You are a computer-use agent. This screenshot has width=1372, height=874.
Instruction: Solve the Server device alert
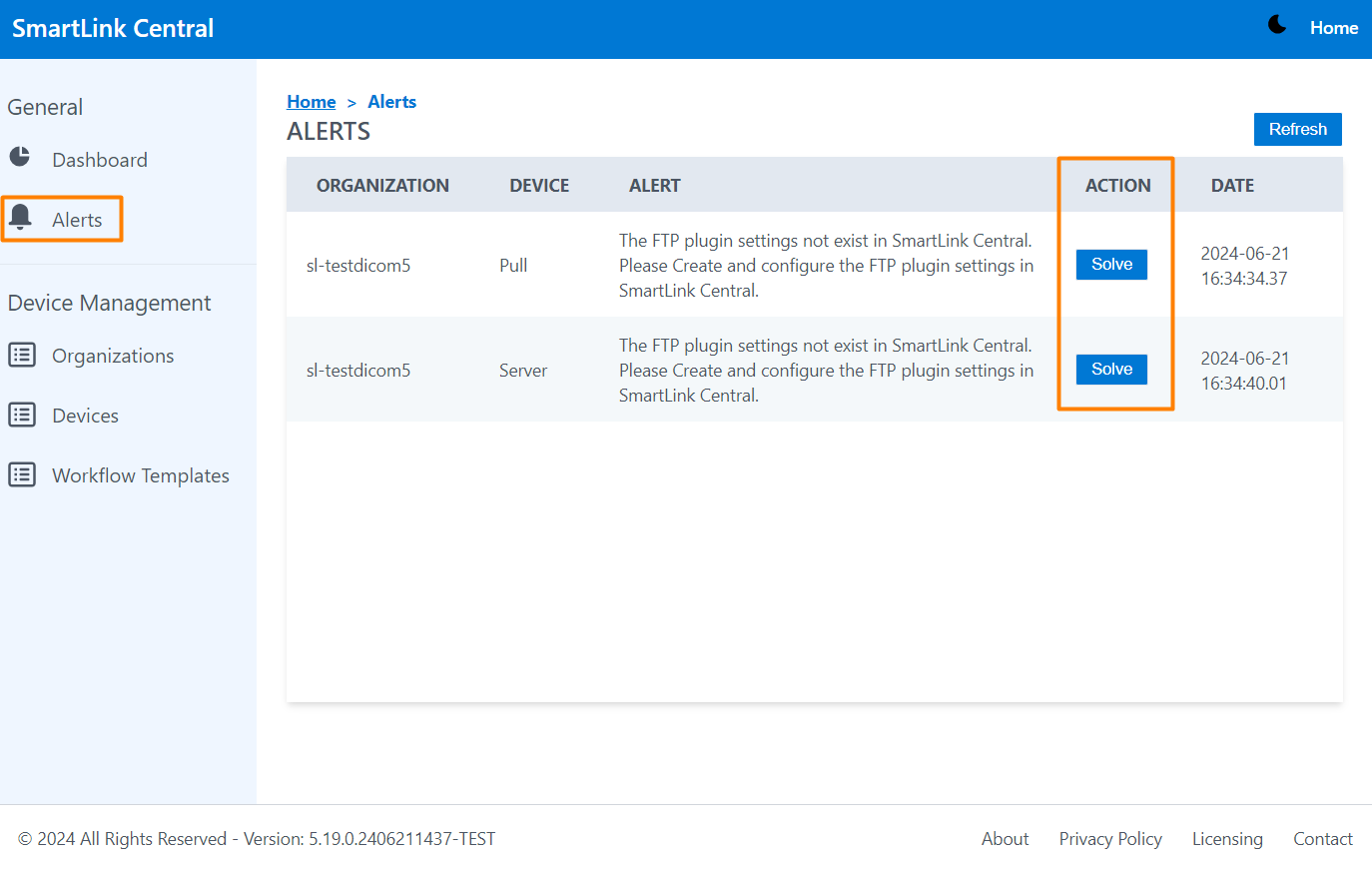tap(1111, 370)
